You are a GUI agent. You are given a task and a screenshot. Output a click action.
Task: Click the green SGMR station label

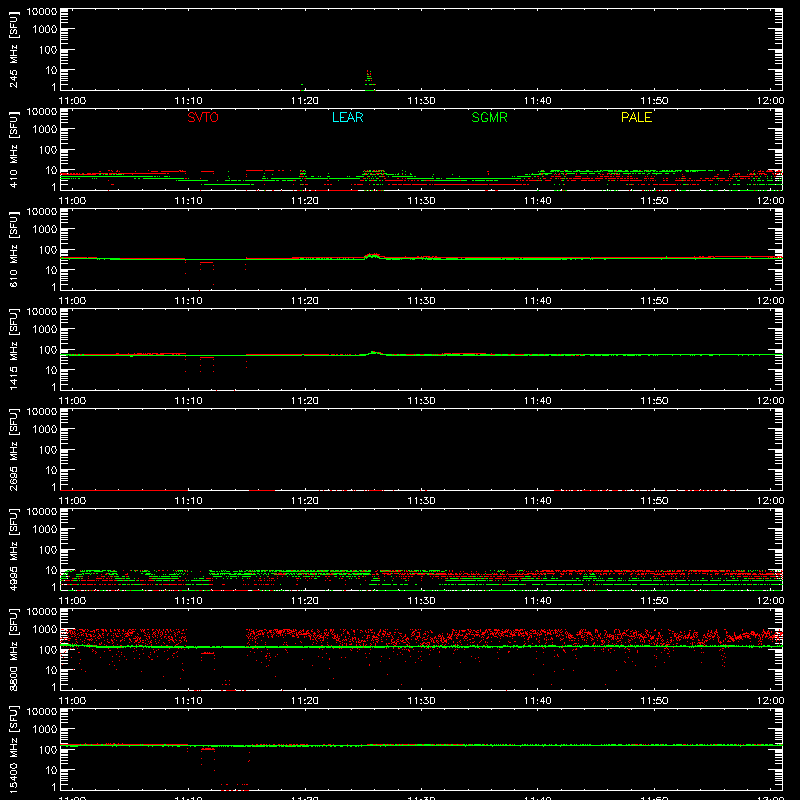(x=489, y=117)
